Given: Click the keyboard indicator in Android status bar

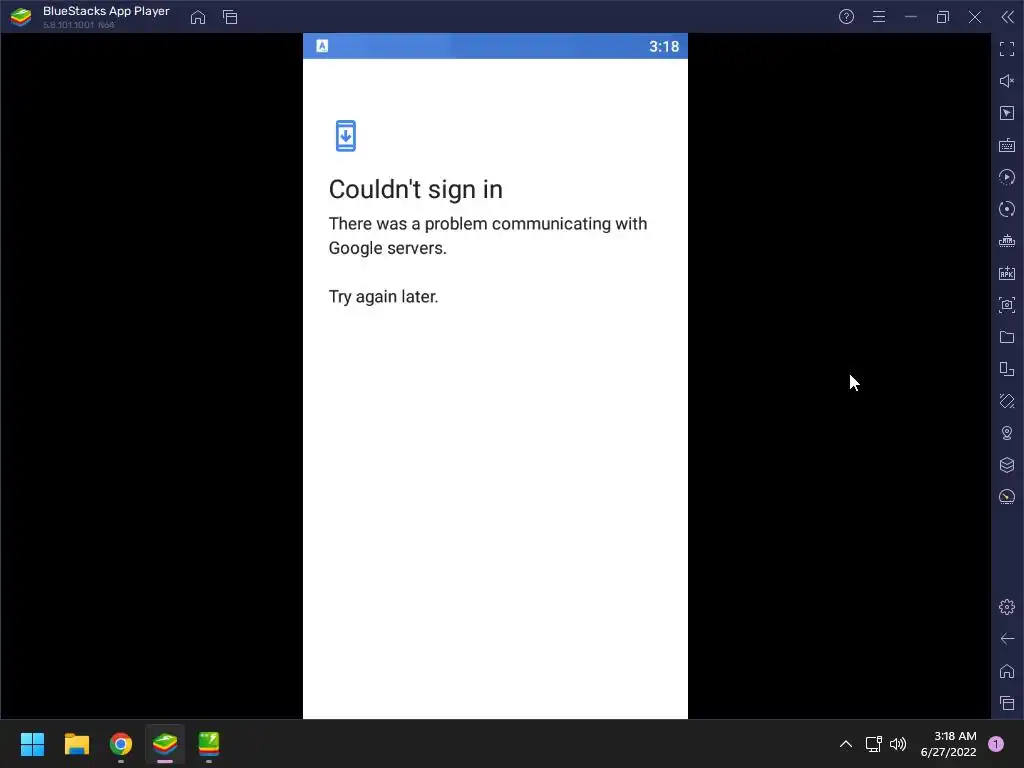Looking at the screenshot, I should [x=322, y=46].
